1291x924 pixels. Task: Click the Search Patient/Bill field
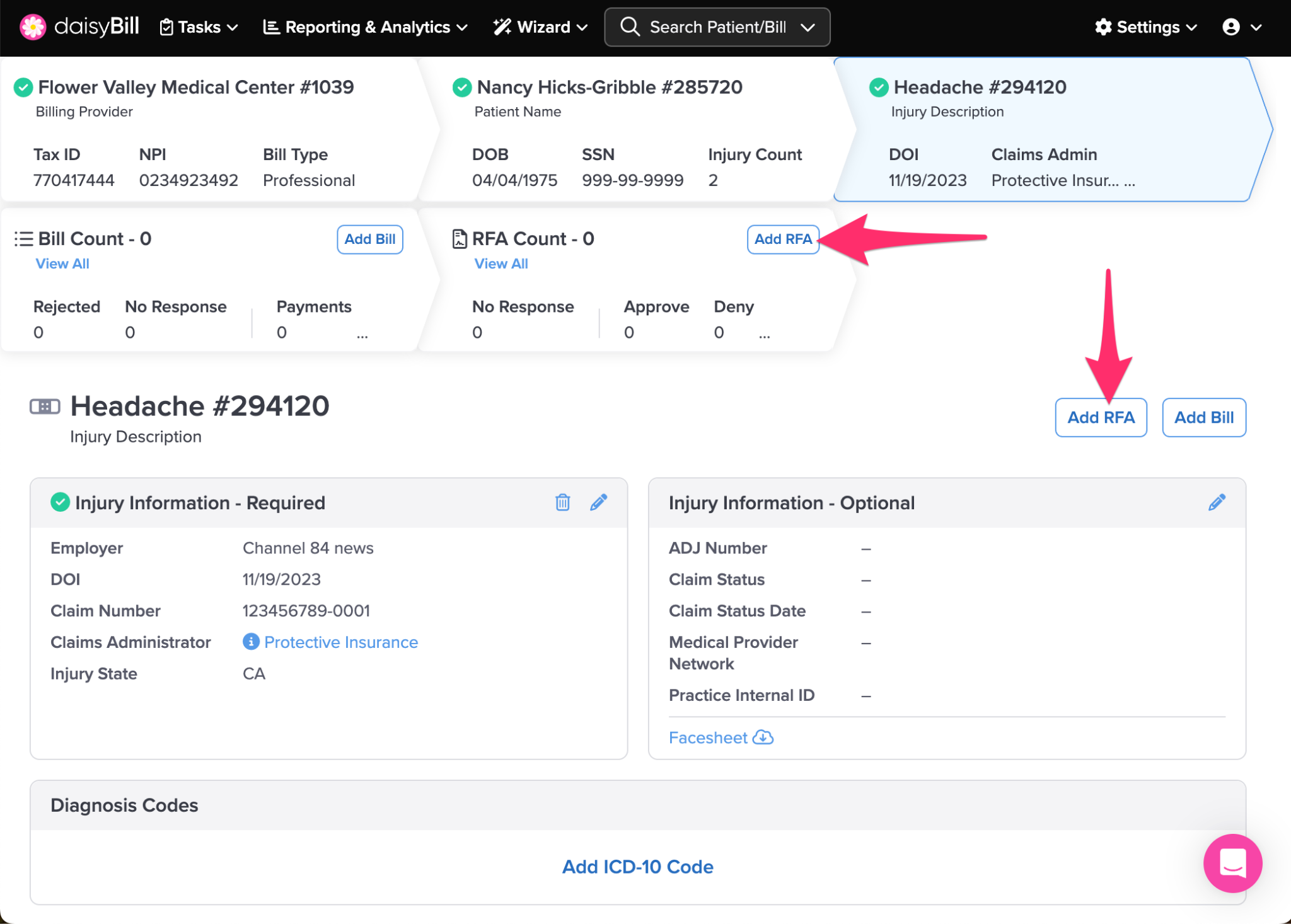tap(717, 27)
